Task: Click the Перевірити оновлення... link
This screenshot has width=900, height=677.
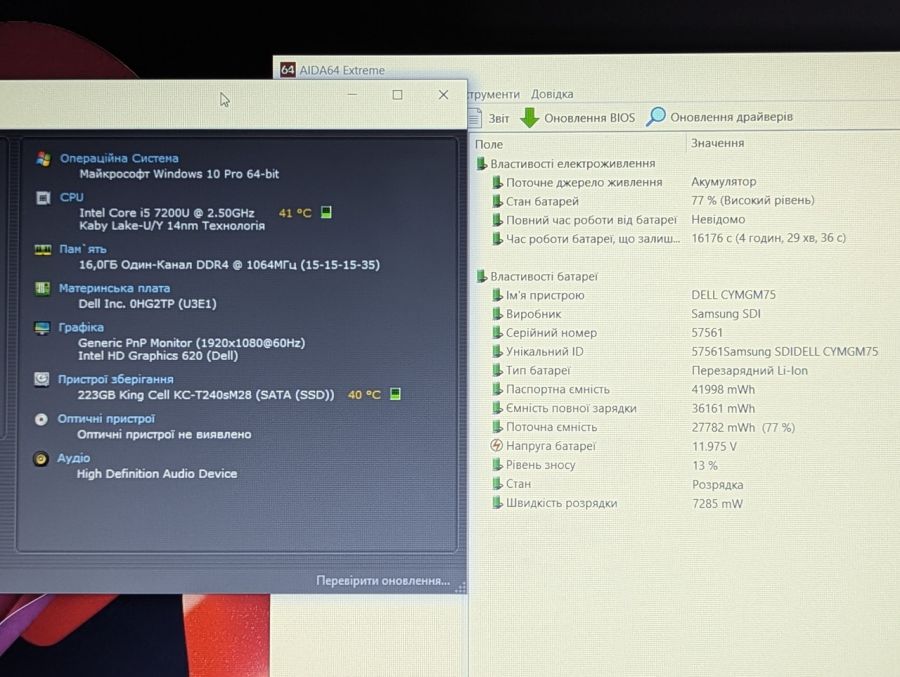Action: click(383, 581)
